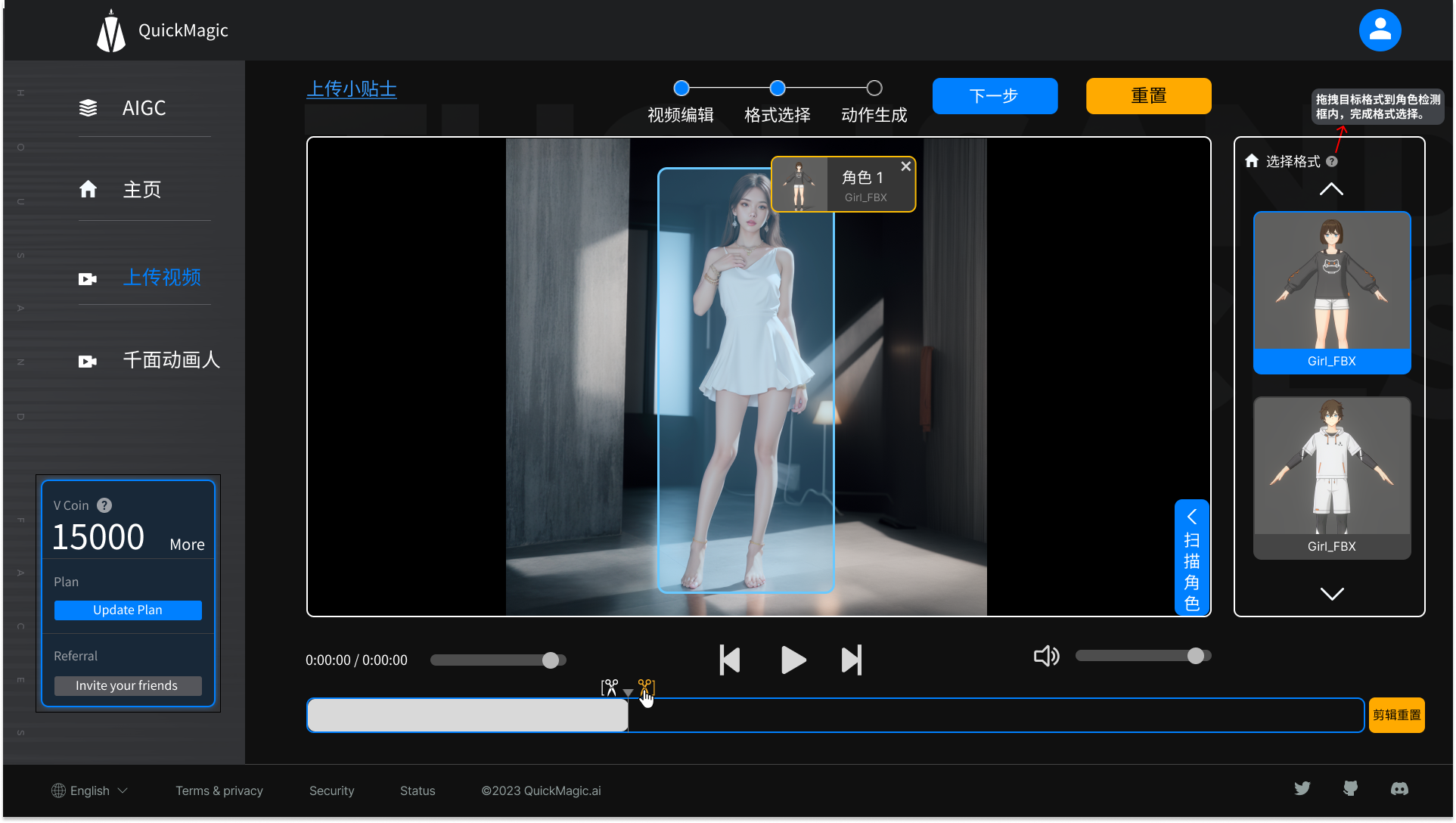Viewport: 1456px width, 823px height.
Task: Click the 0:00:00 / 0:00:00 time display
Action: (356, 660)
